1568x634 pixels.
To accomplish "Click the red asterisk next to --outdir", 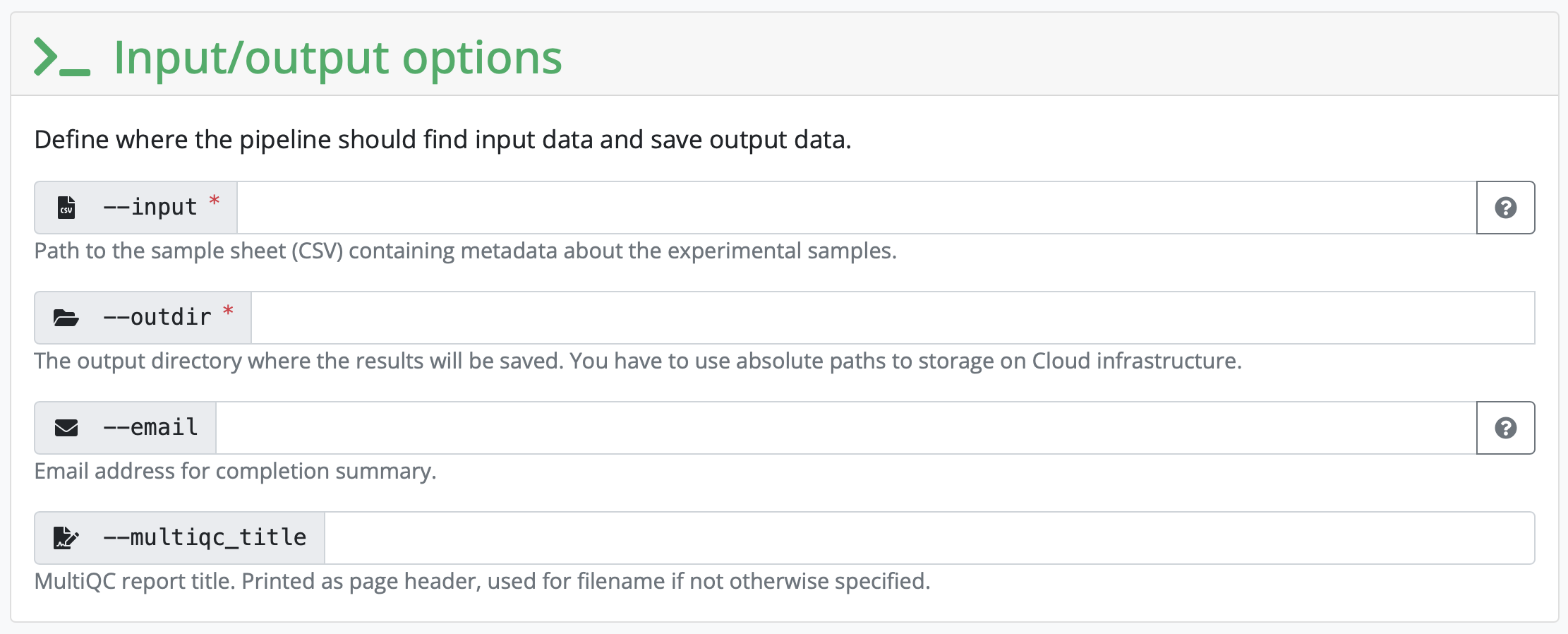I will tap(228, 311).
